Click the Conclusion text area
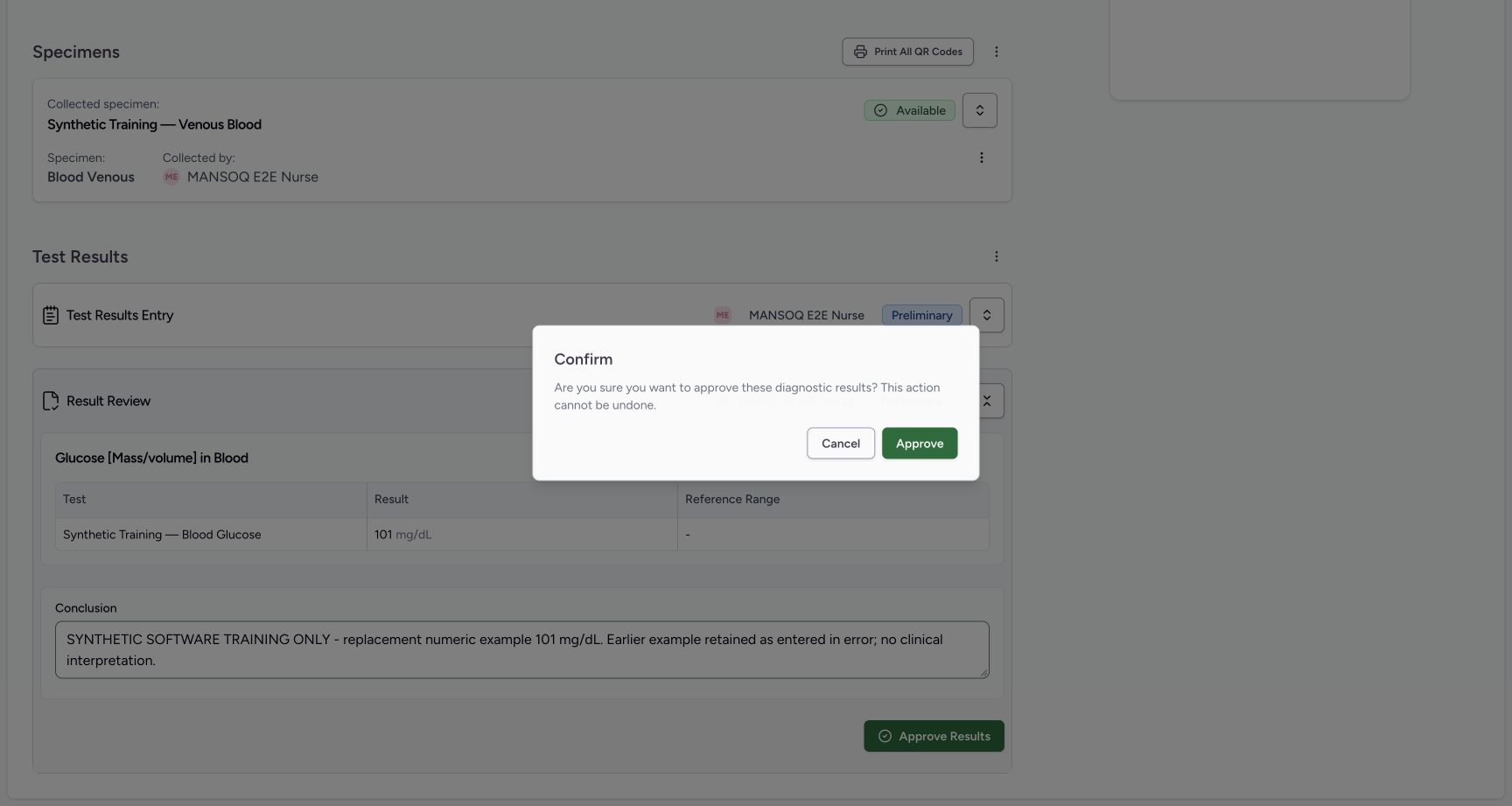This screenshot has width=1512, height=806. pos(521,650)
